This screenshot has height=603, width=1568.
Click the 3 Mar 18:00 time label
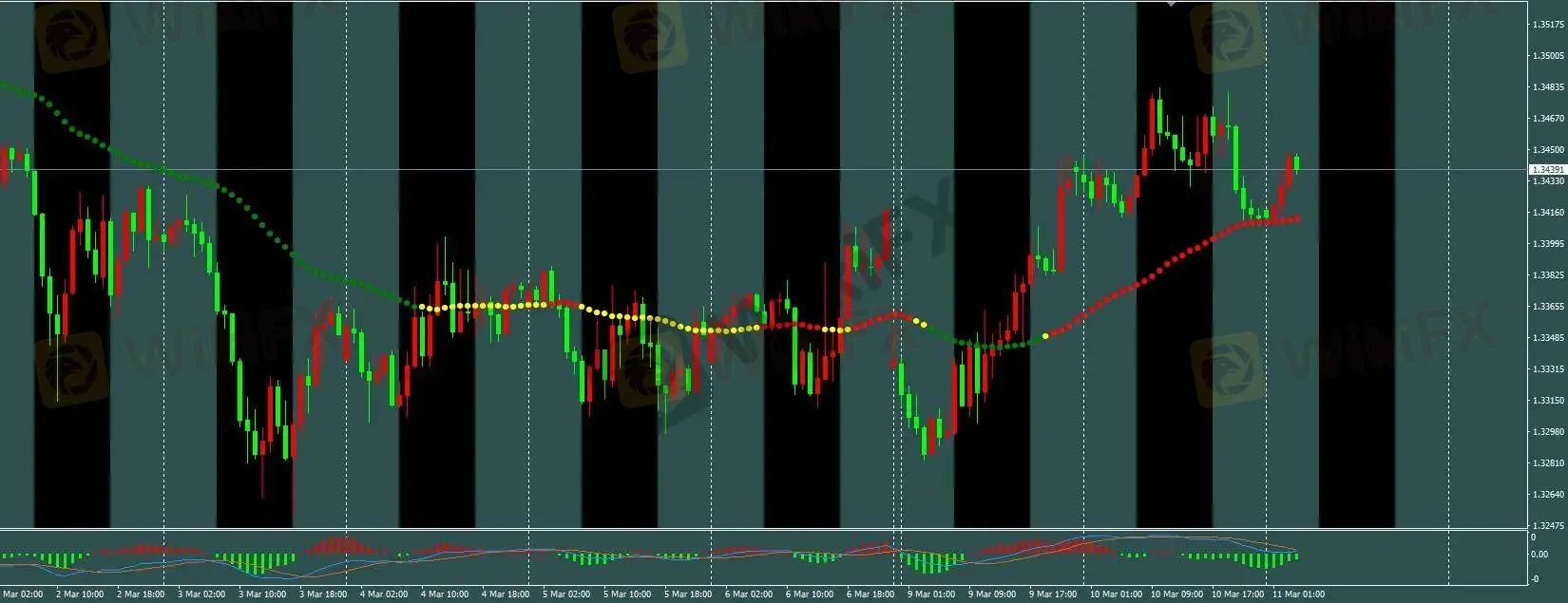[323, 594]
